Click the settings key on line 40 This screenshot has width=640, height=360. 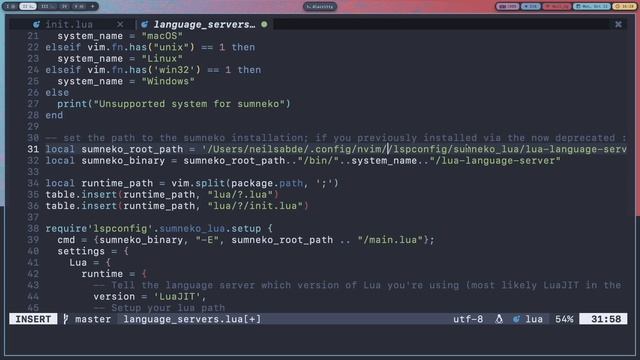click(81, 251)
